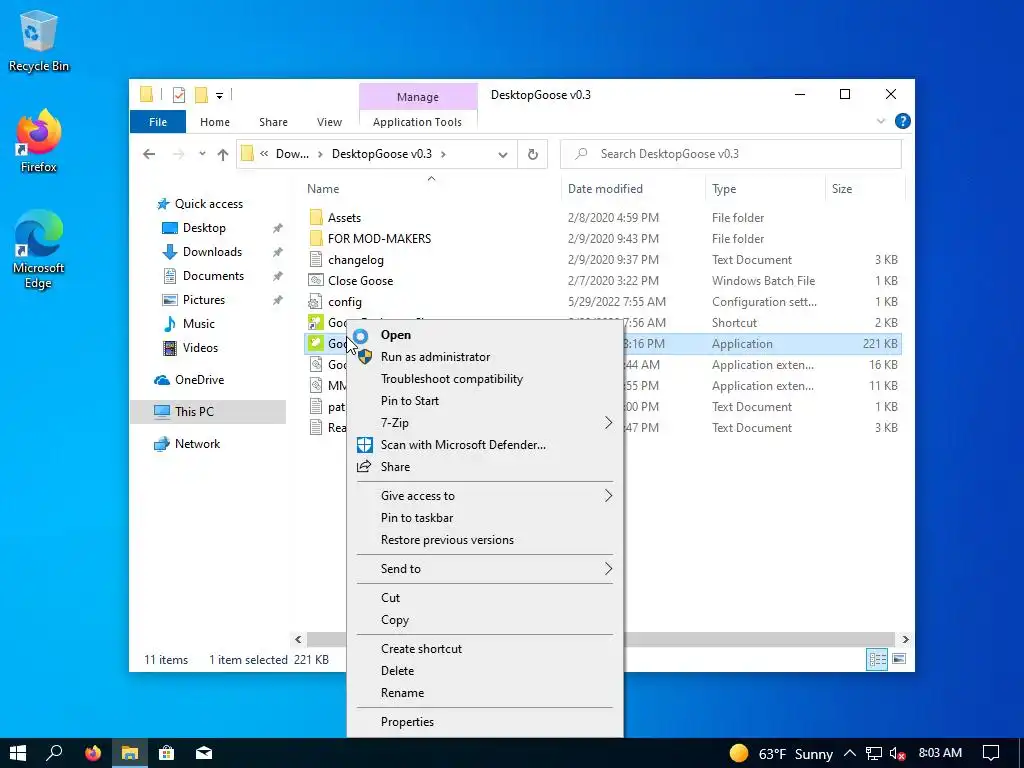Open Explorer help icon
The image size is (1024, 768).
point(903,121)
